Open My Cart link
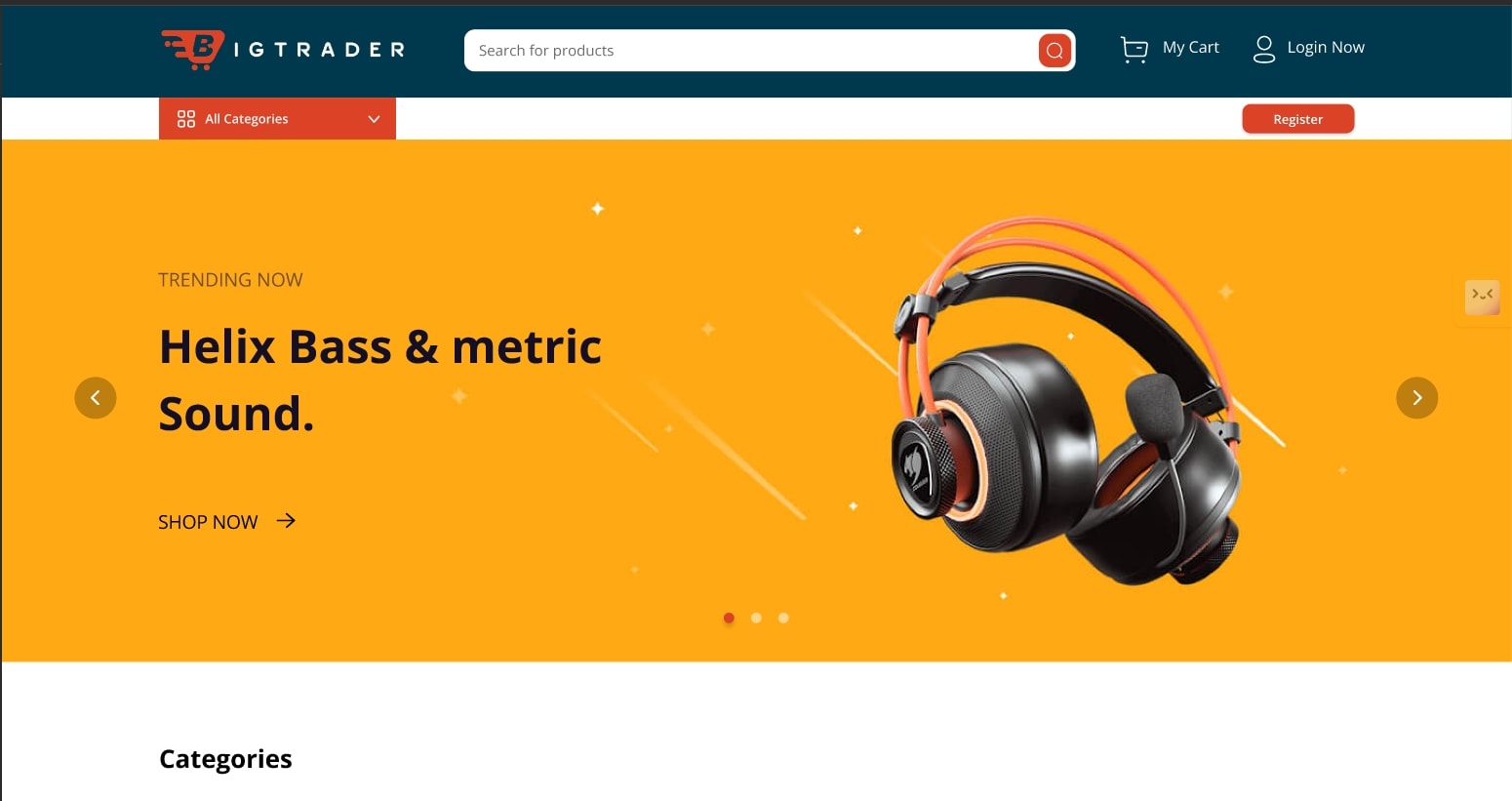Screen dimensions: 1512x801 pyautogui.click(x=1191, y=48)
